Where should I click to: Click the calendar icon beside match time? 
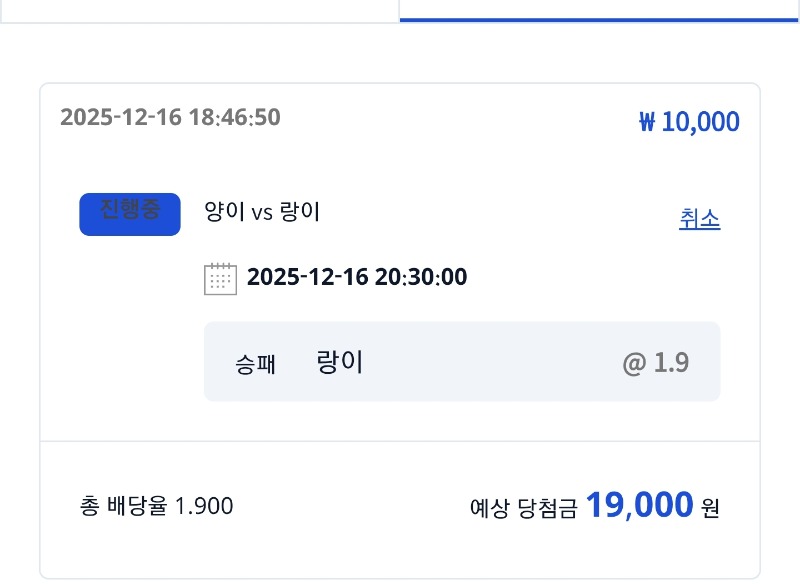click(220, 278)
